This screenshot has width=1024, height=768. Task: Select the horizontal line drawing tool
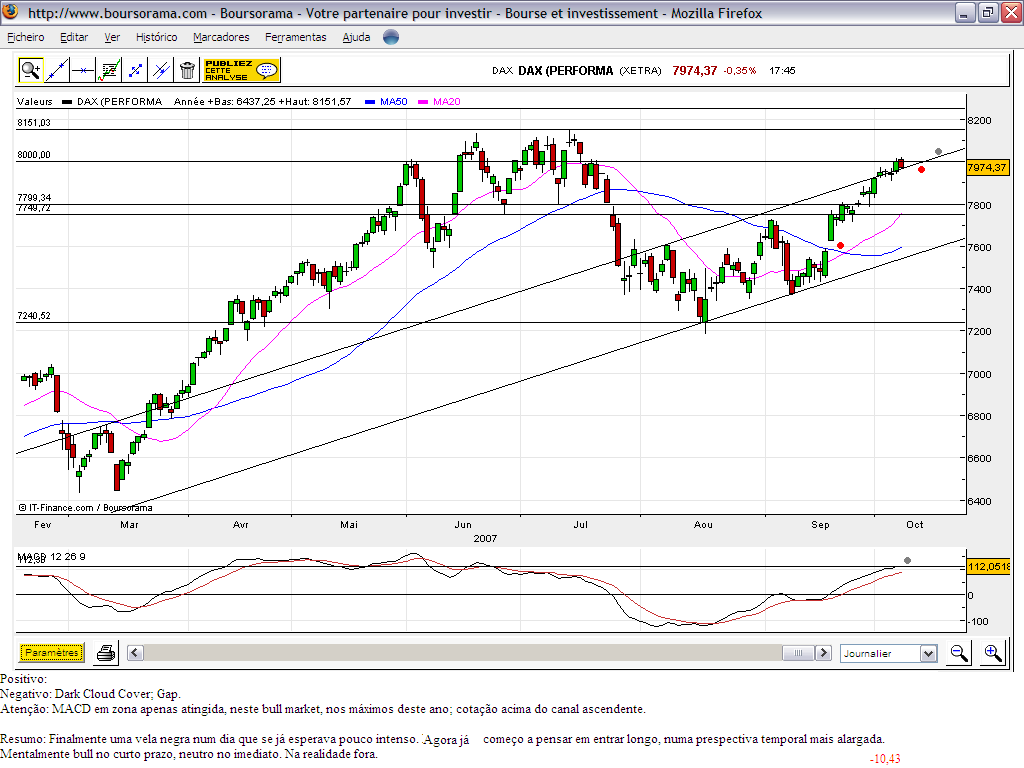pos(83,70)
